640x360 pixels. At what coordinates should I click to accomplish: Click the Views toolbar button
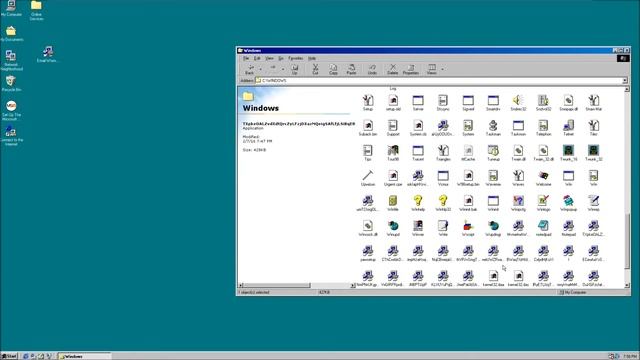pos(431,69)
